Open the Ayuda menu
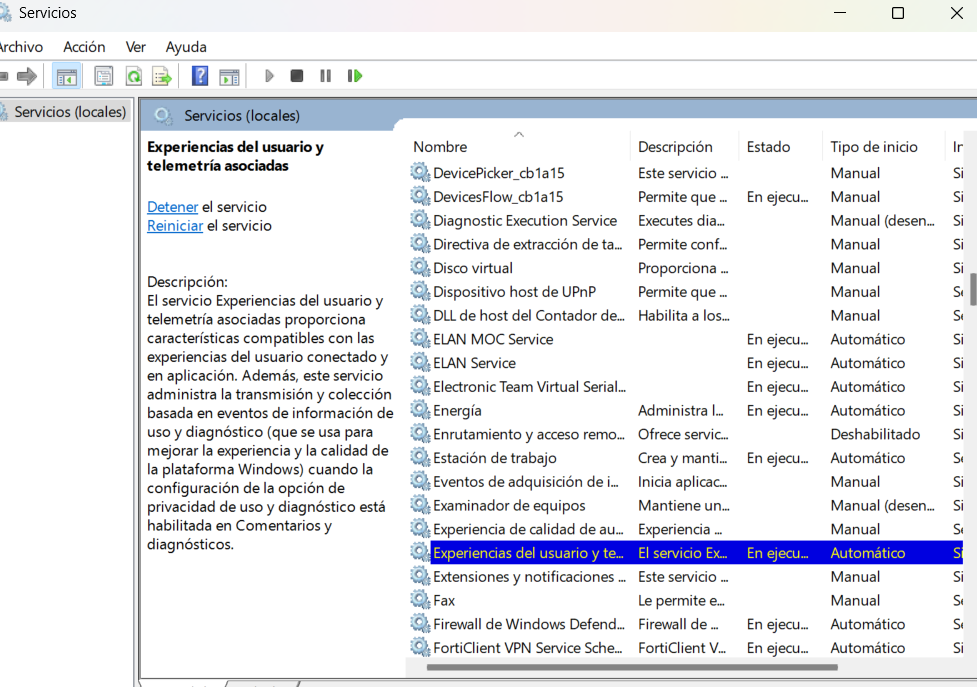This screenshot has height=687, width=977. 186,47
